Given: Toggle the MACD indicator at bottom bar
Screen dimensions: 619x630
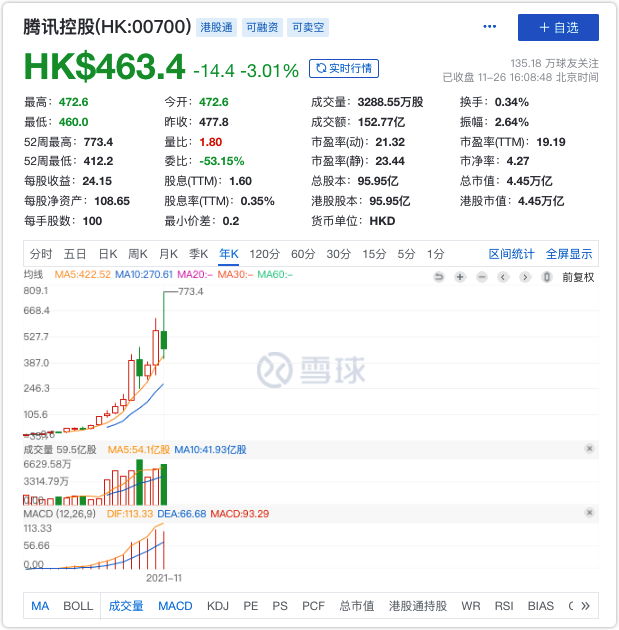Looking at the screenshot, I should (x=175, y=605).
